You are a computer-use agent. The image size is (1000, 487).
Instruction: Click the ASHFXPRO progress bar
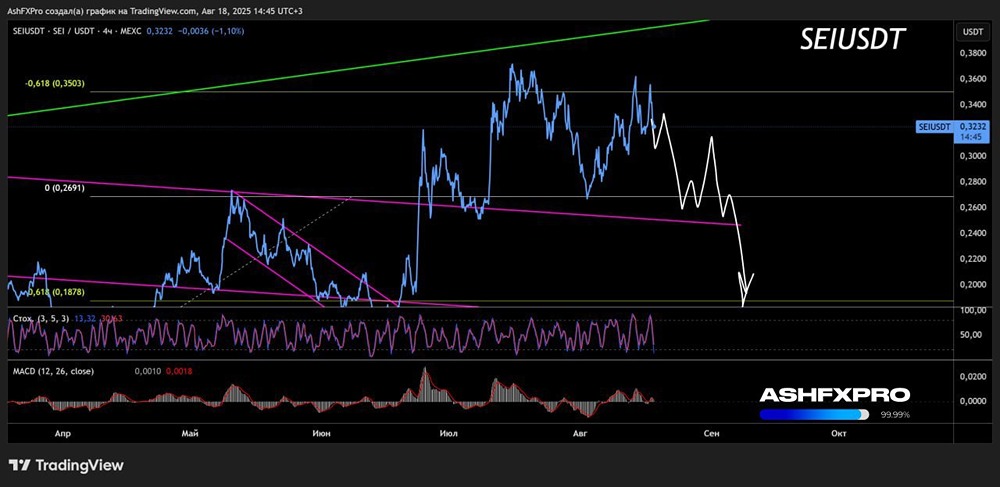tap(814, 414)
